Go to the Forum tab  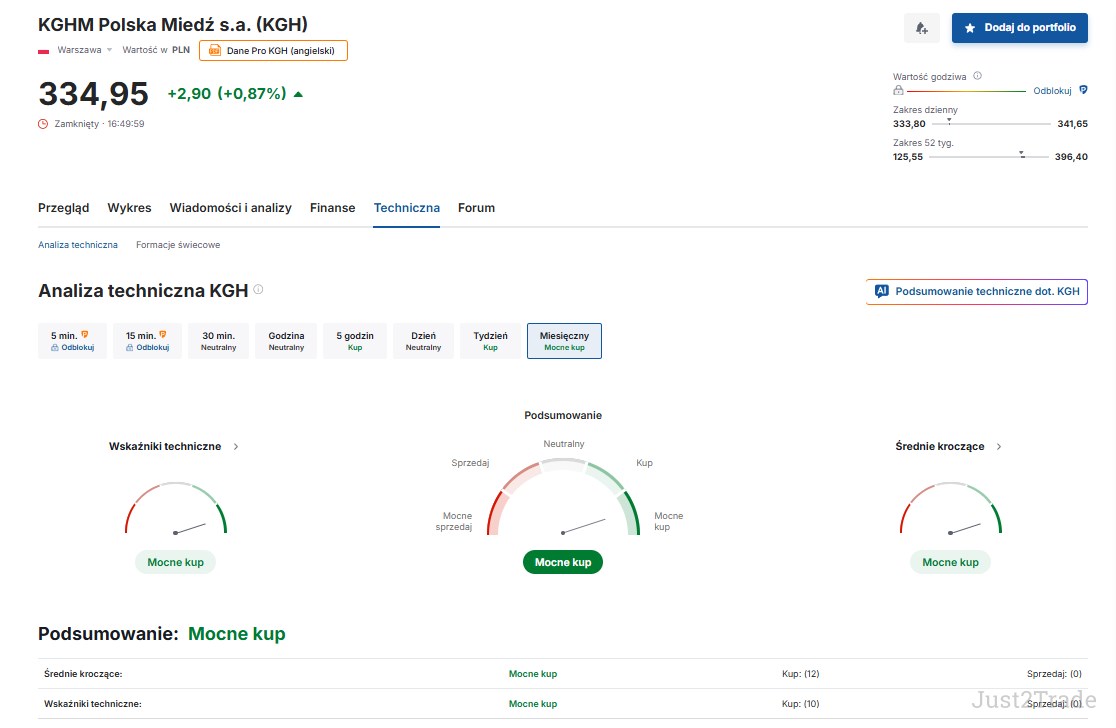(476, 208)
